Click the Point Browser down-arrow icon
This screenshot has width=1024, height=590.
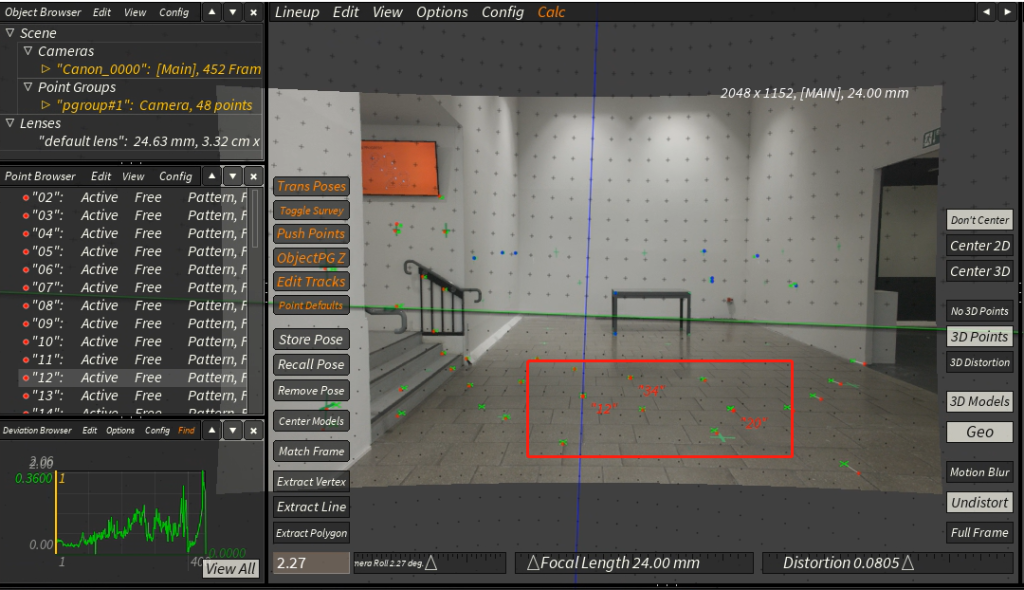(233, 176)
